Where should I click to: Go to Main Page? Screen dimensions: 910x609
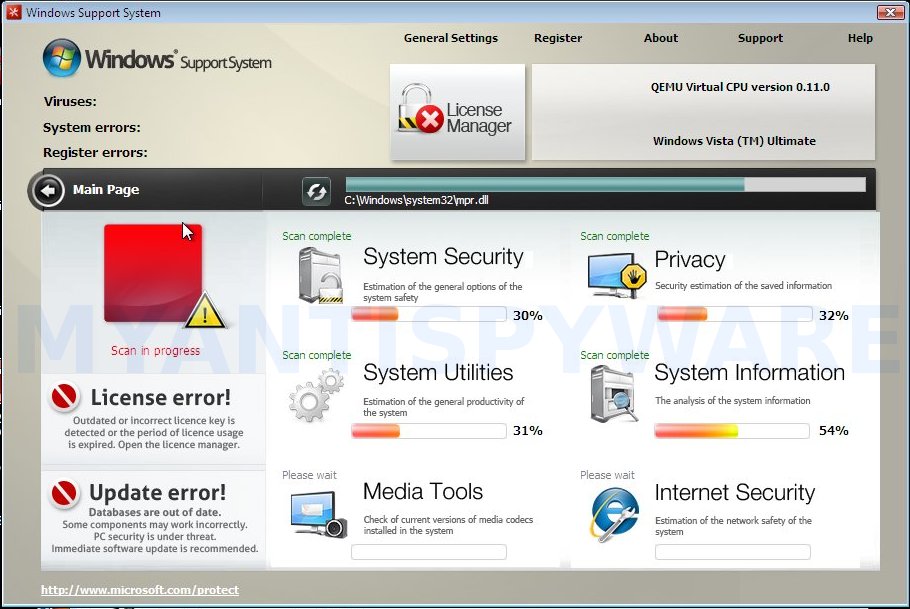point(106,189)
